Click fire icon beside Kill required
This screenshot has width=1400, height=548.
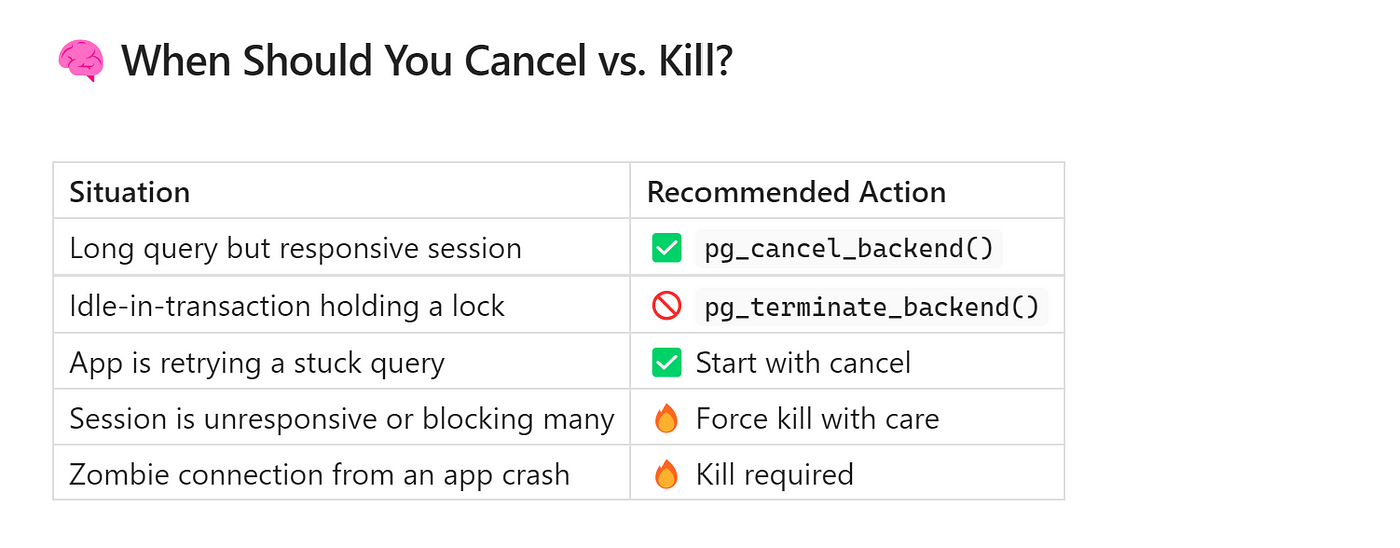(666, 474)
